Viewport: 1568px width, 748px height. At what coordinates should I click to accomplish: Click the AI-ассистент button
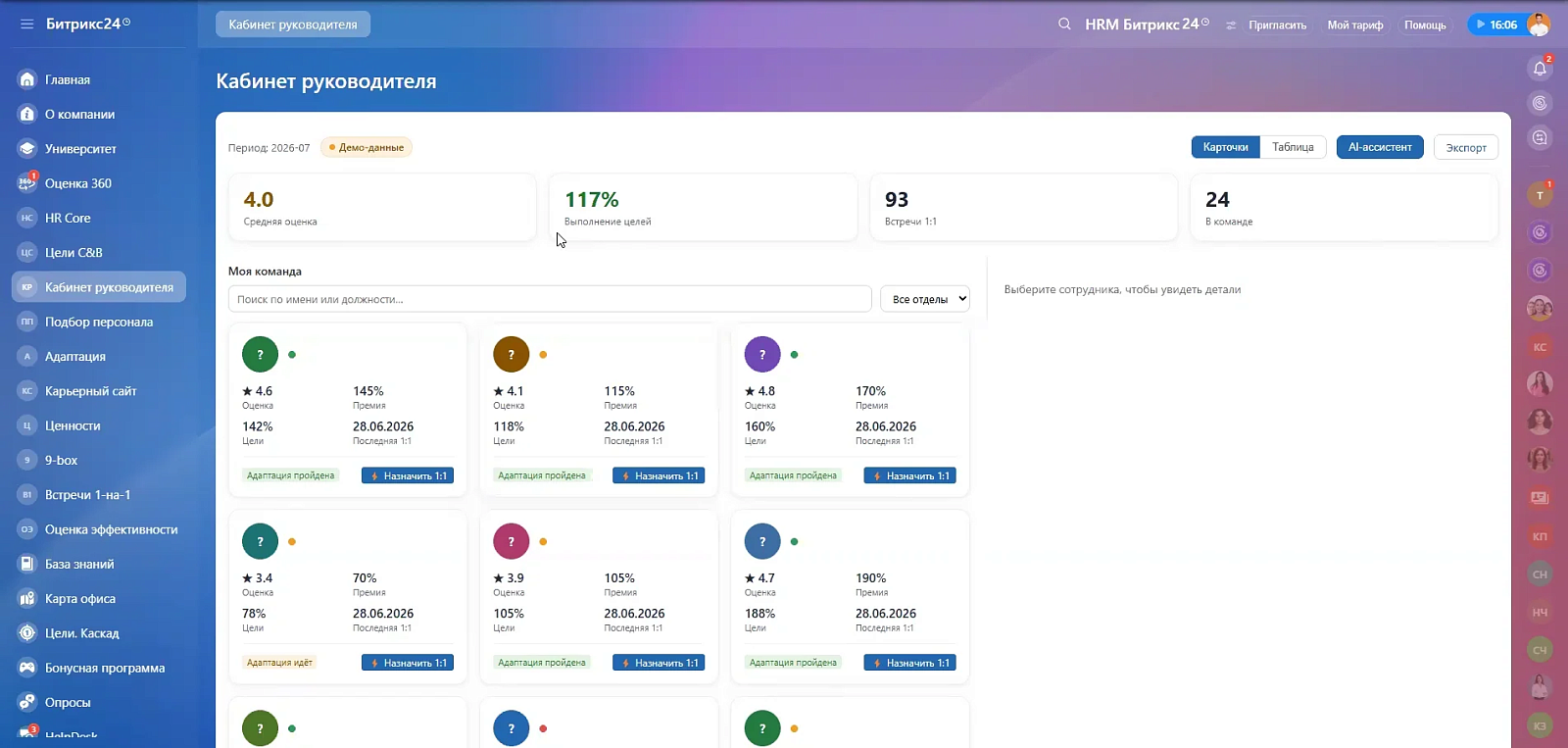1380,147
